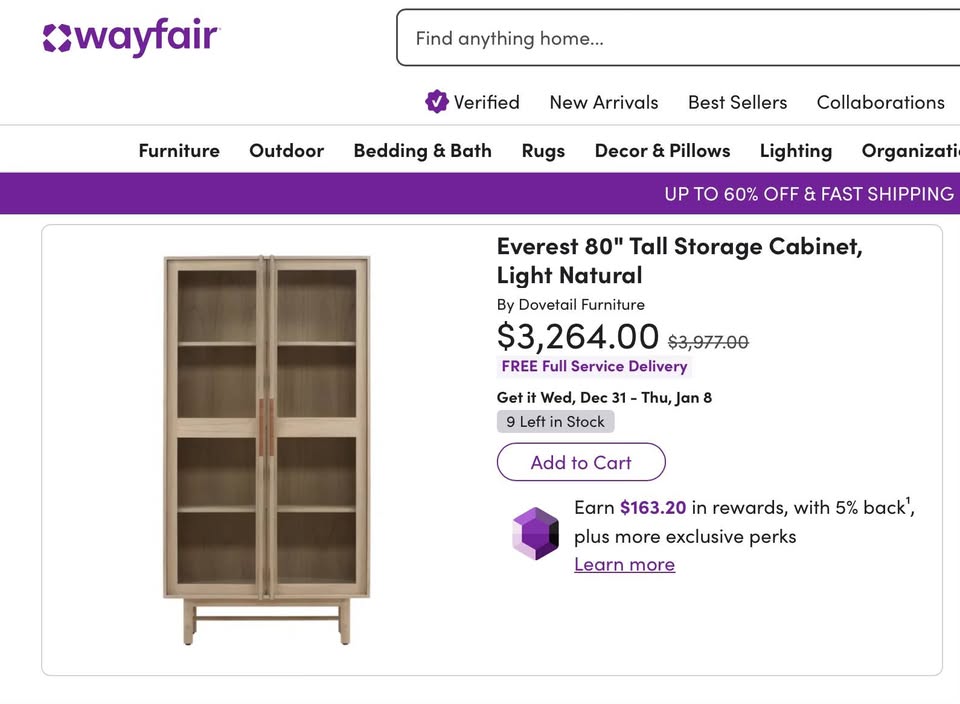Click the purple rewards gem icon
This screenshot has width=960, height=704.
[535, 532]
